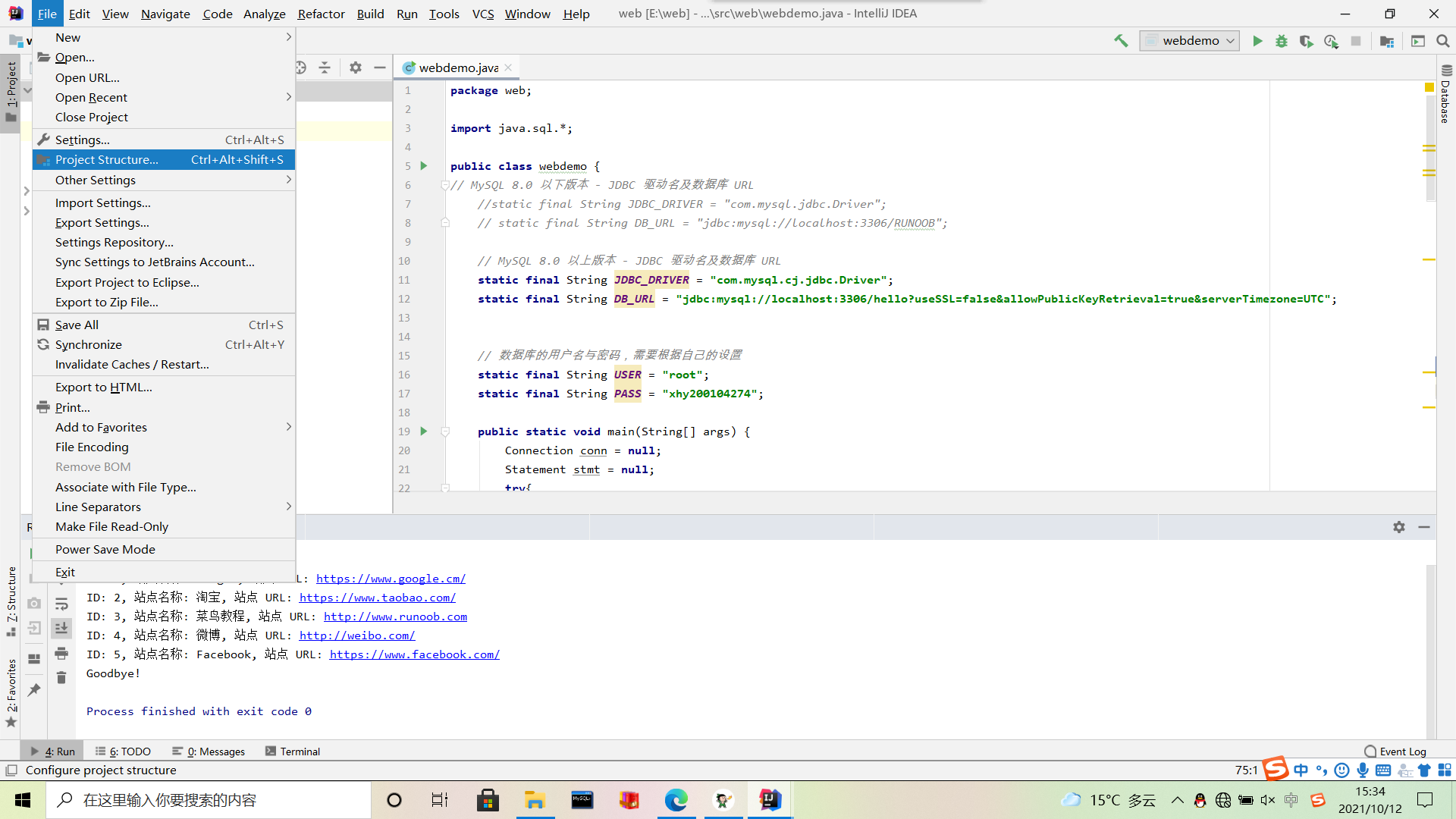Screen dimensions: 1456x819
Task: Open the www.taobao.com link
Action: pyautogui.click(x=377, y=598)
